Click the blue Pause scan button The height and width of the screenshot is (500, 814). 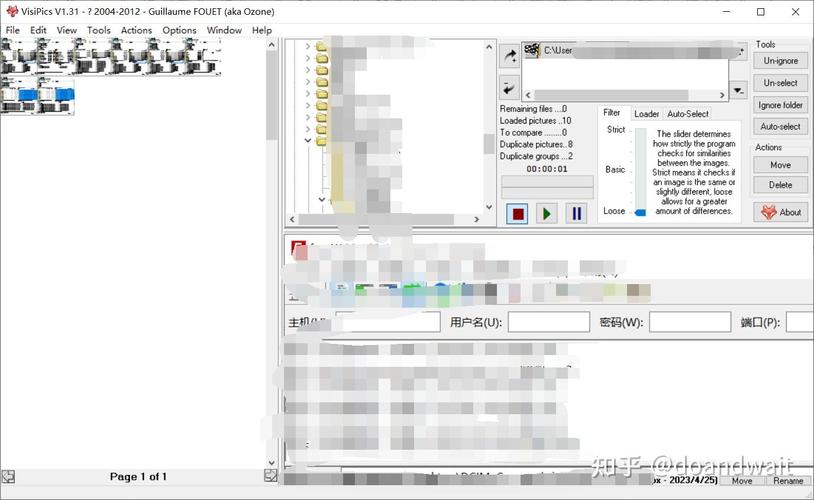pos(576,213)
